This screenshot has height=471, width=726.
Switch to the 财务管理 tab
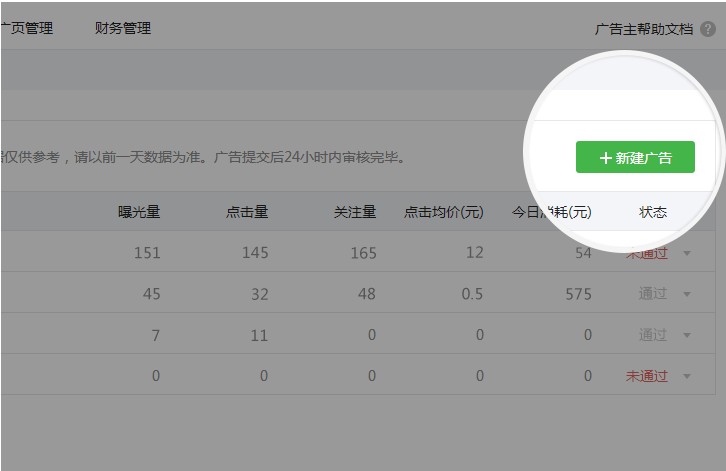pos(123,28)
